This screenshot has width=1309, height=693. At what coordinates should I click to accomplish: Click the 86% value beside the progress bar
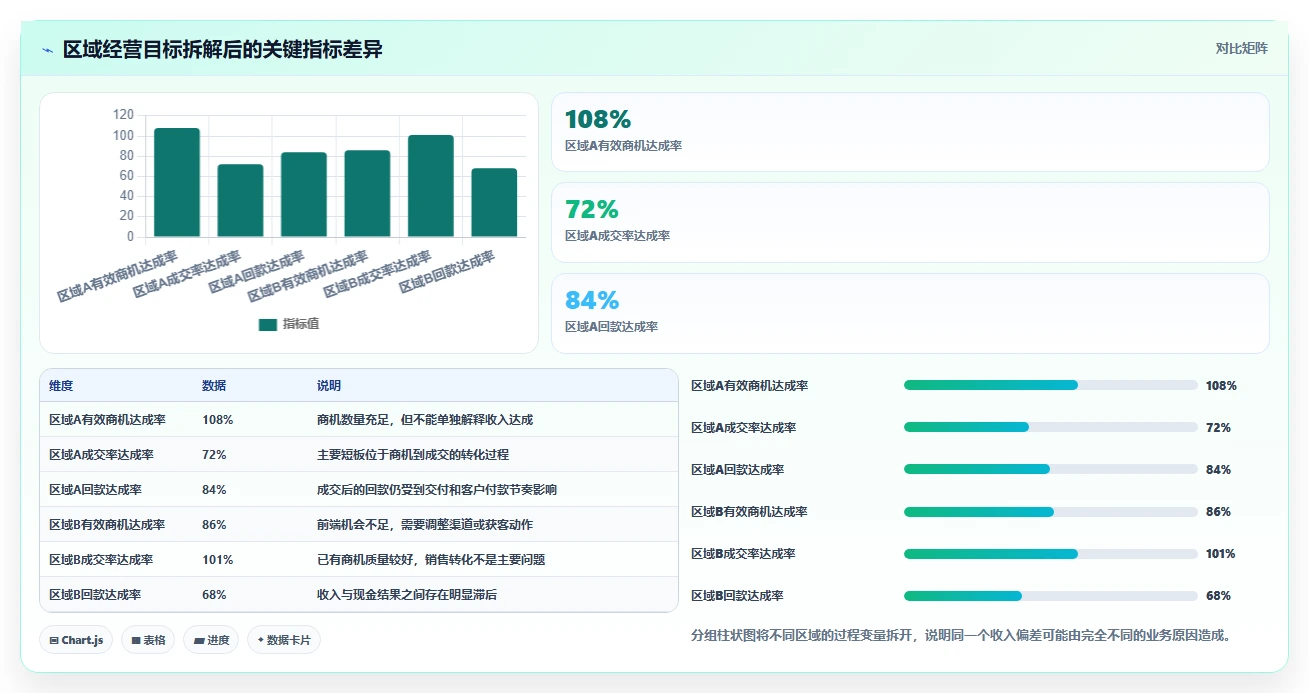pos(1218,511)
